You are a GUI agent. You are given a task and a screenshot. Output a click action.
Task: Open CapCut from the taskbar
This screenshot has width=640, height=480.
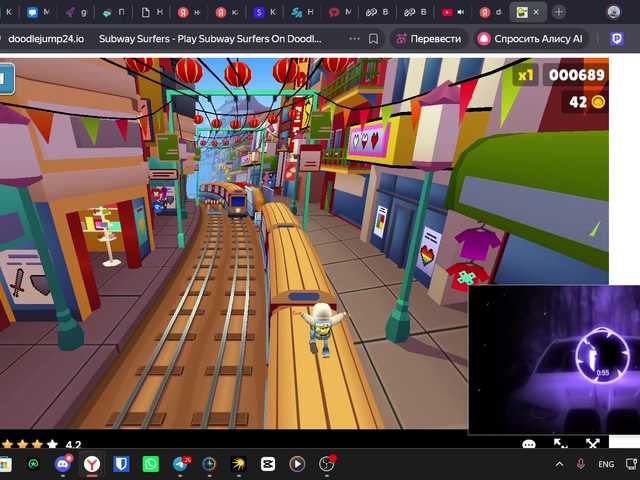click(268, 464)
